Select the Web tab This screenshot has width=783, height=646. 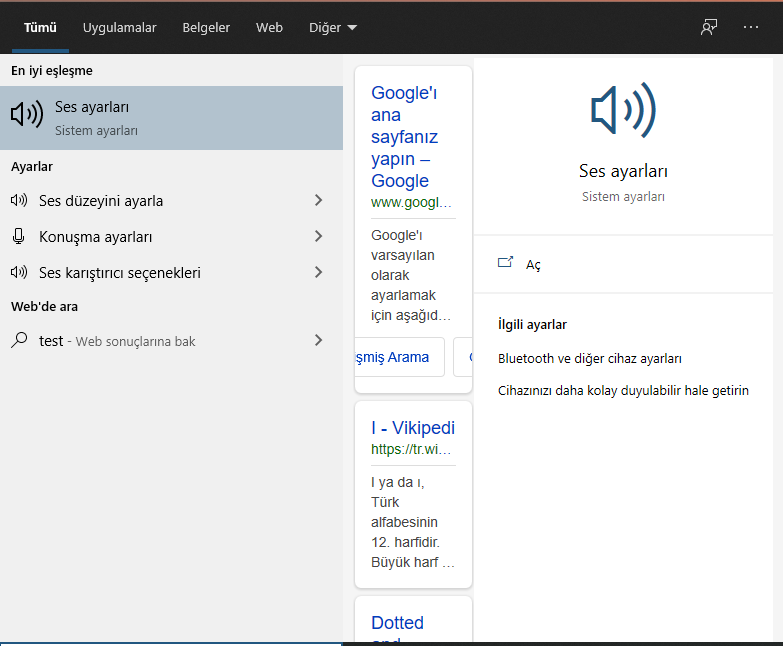tap(269, 28)
